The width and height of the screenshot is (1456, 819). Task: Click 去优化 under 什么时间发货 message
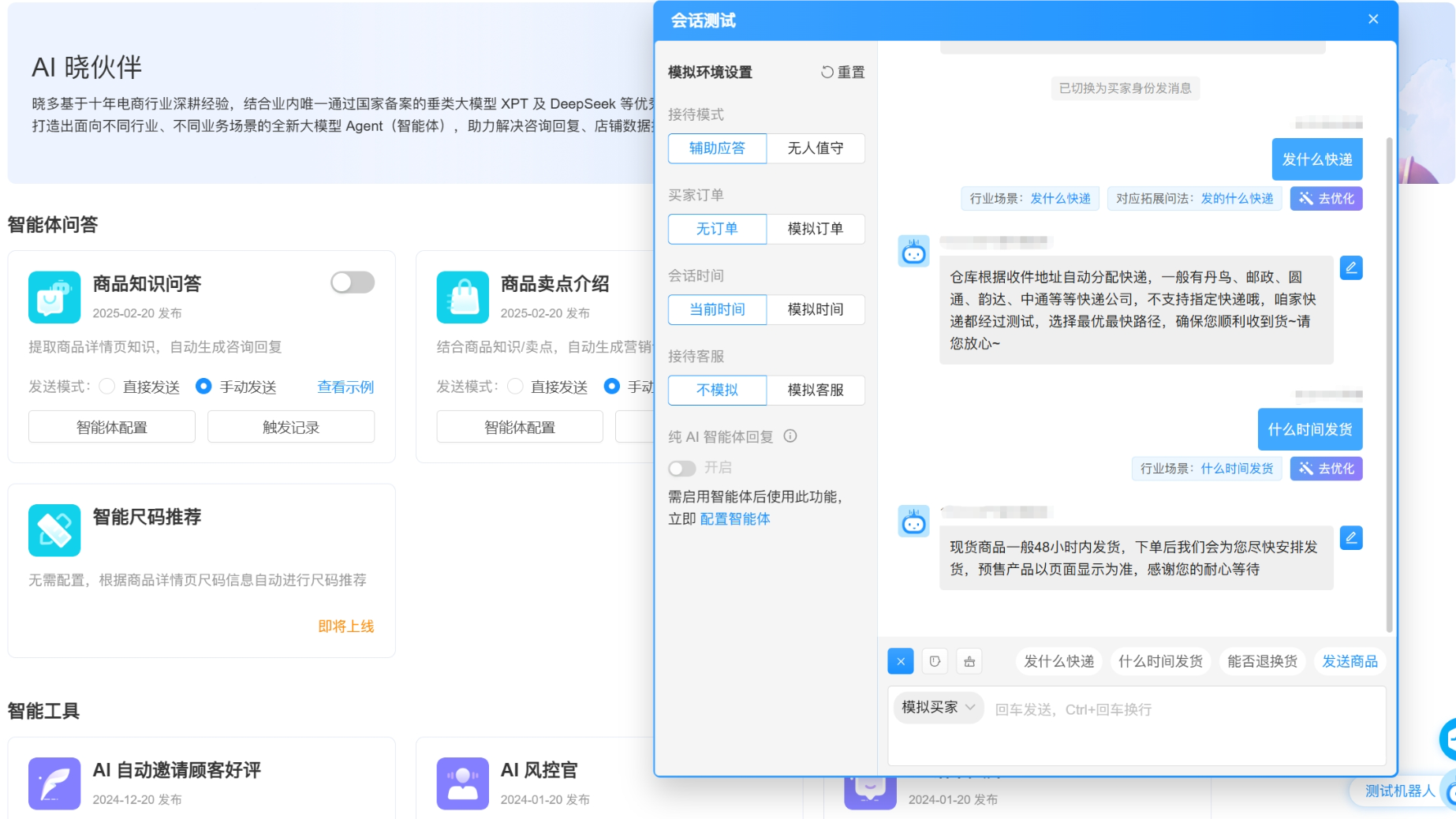pyautogui.click(x=1326, y=469)
